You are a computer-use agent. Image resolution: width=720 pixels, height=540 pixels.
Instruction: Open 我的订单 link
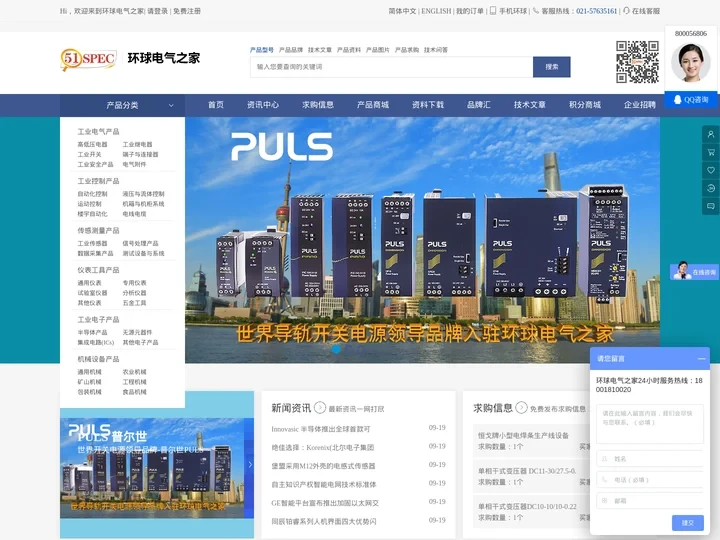(x=469, y=11)
